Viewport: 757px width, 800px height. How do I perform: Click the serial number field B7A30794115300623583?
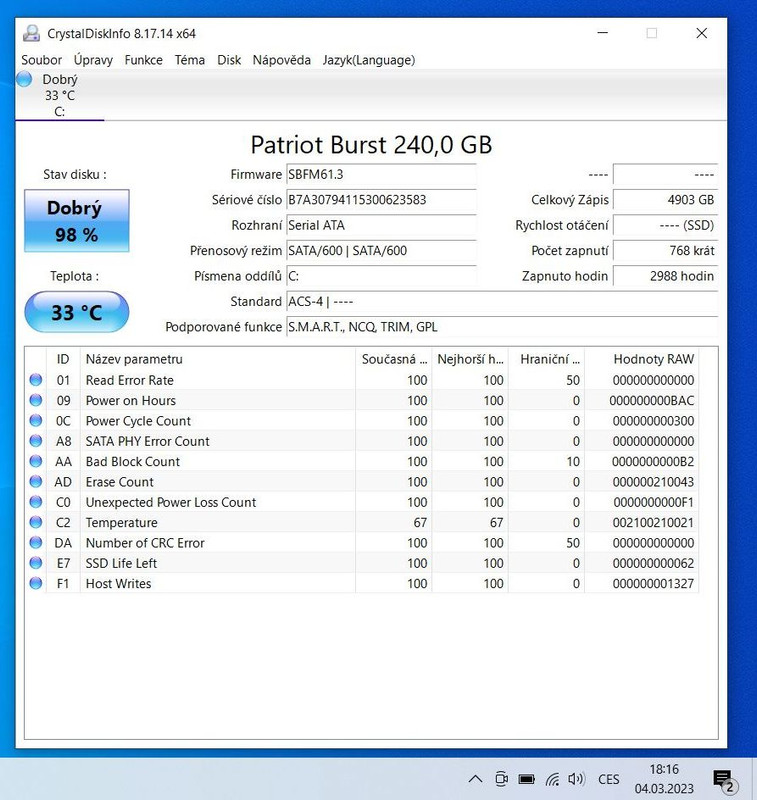click(381, 200)
